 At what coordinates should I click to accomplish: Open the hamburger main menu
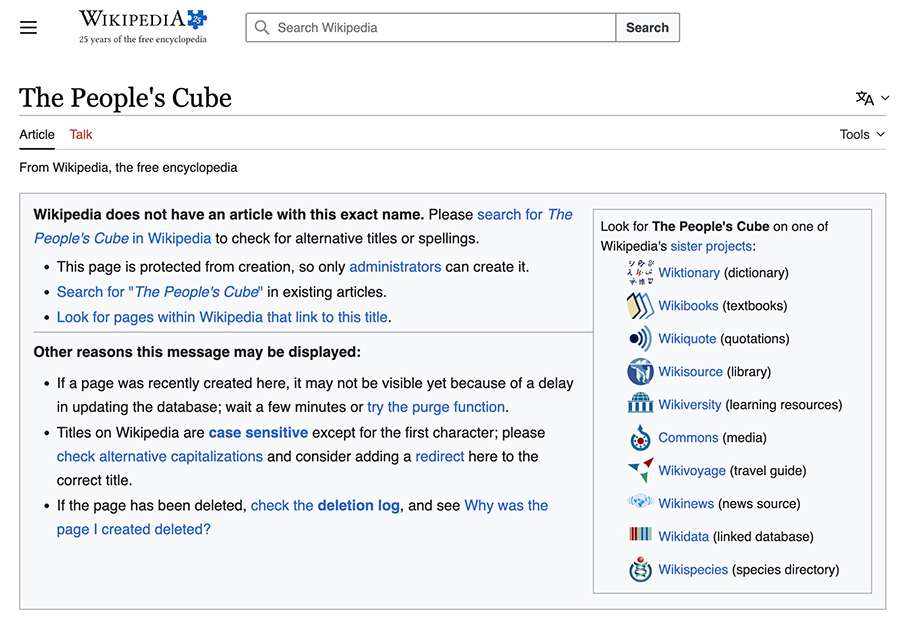pyautogui.click(x=28, y=27)
